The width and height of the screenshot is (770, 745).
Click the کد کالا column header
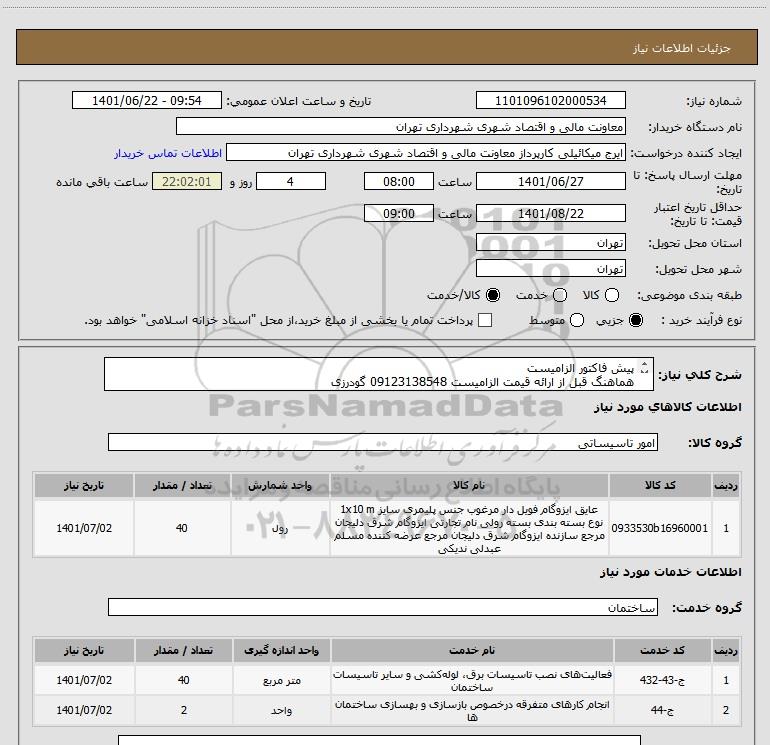coord(660,485)
